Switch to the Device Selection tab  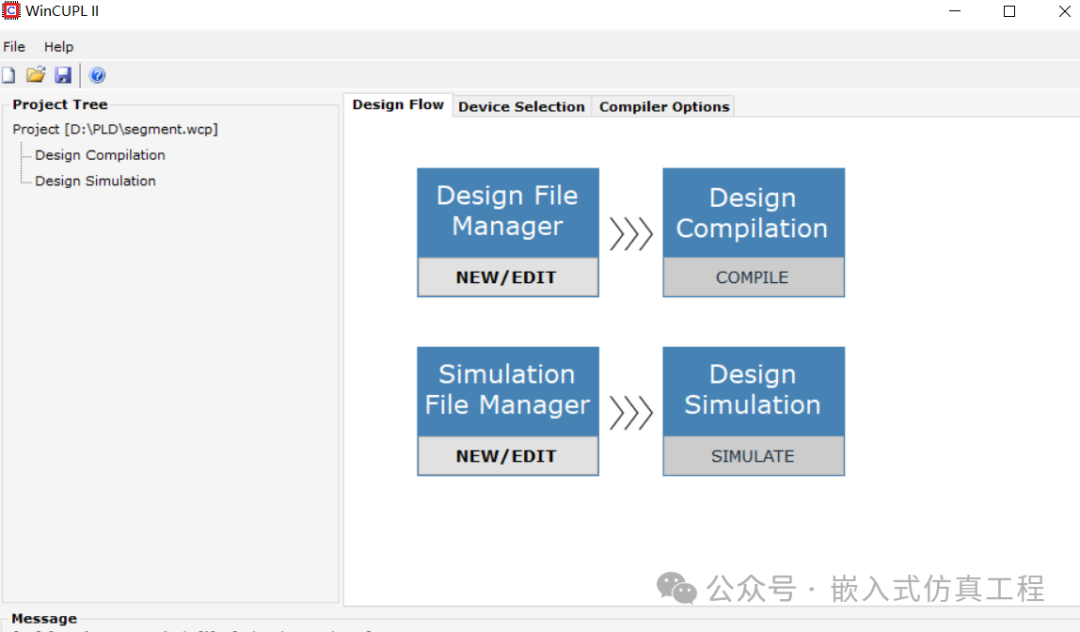[521, 107]
